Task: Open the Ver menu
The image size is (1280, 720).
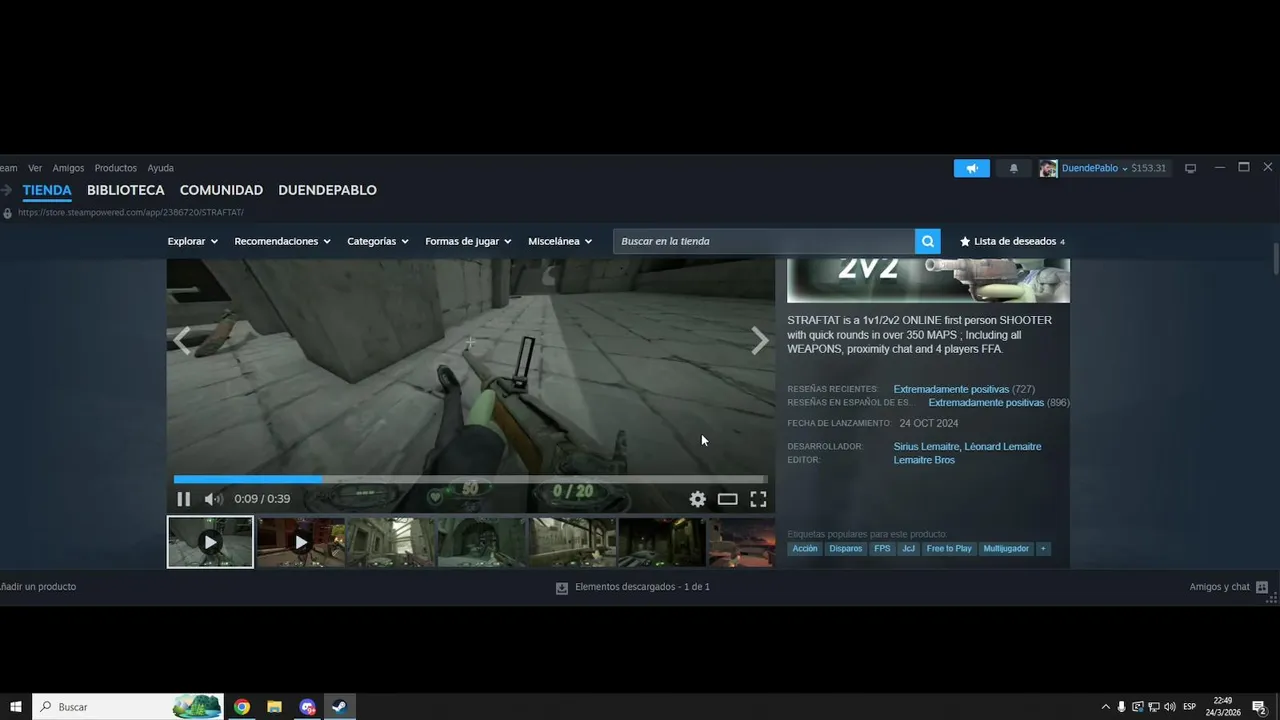Action: pyautogui.click(x=35, y=168)
